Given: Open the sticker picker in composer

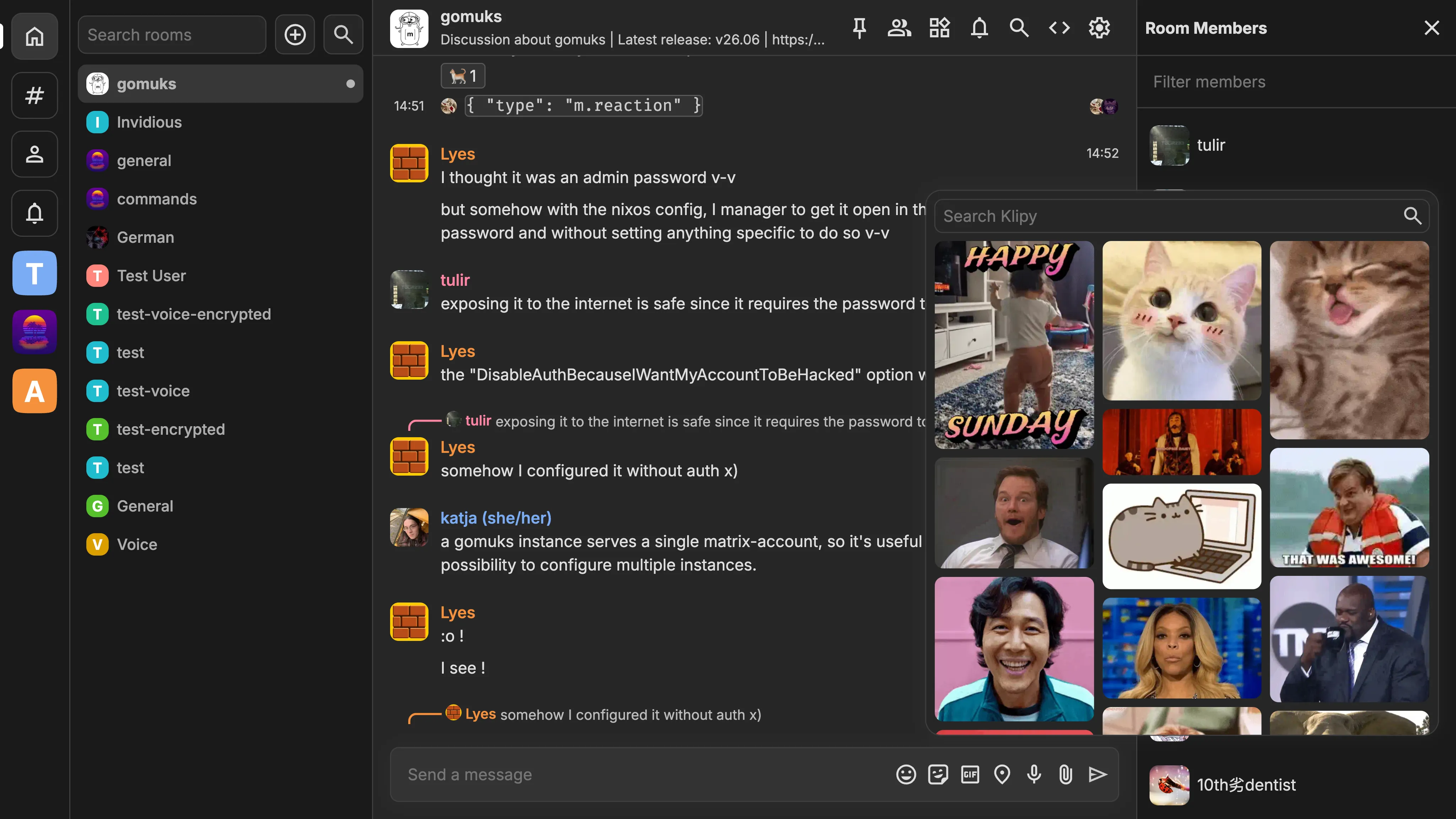Looking at the screenshot, I should pos(938,774).
